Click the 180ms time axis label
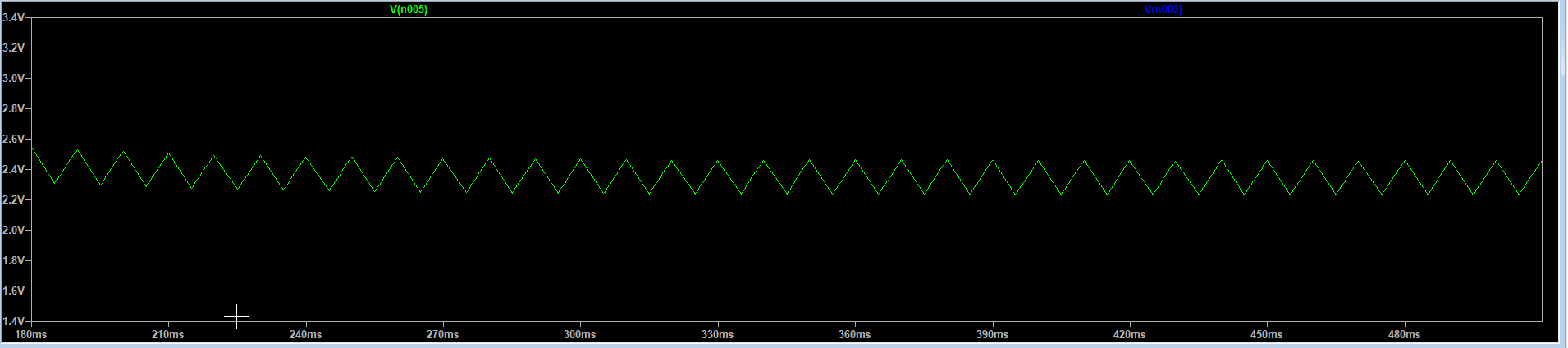Viewport: 1568px width, 348px height. pyautogui.click(x=31, y=334)
